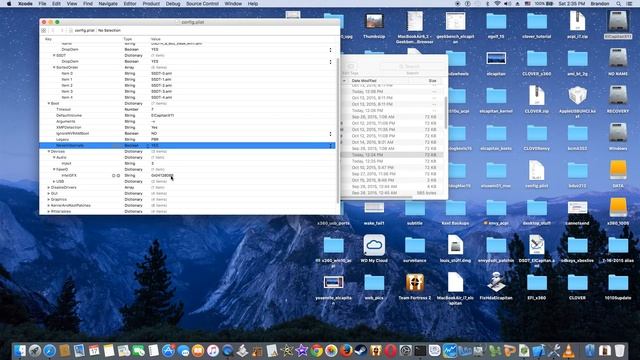Collapse the SSDT dictionary
640x360 pixels.
[54, 56]
